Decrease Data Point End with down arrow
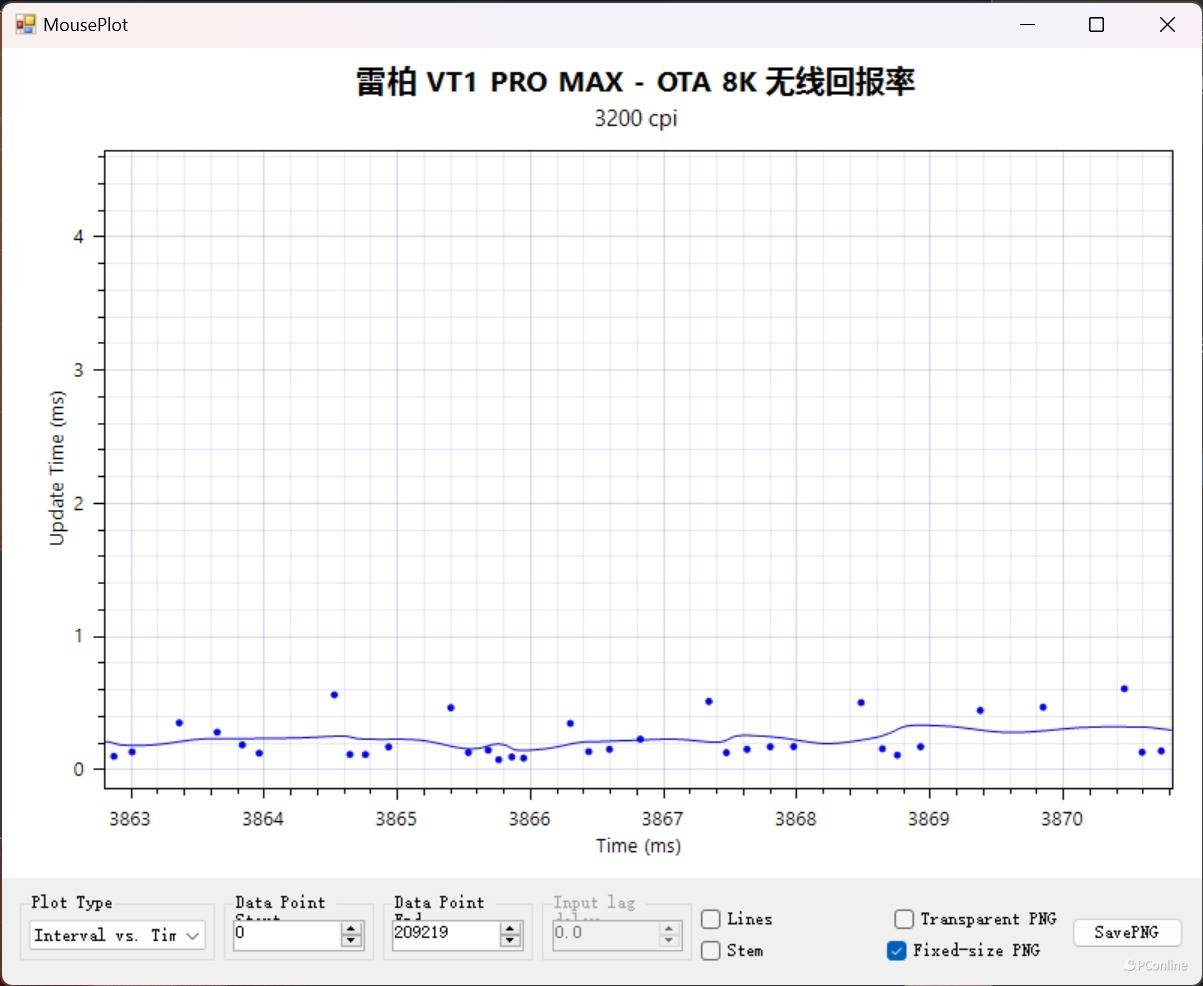Screen dimensions: 1203x986 [510, 941]
